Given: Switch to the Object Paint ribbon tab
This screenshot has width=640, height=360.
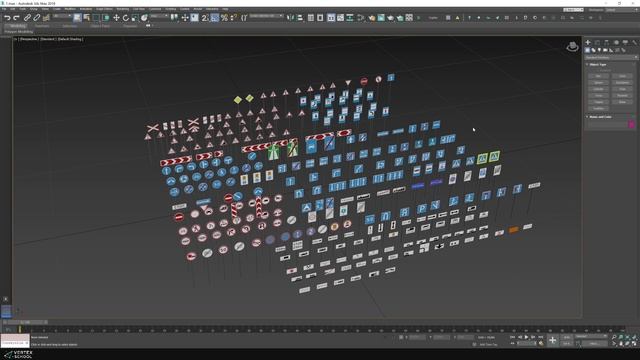Looking at the screenshot, I should pyautogui.click(x=100, y=26).
